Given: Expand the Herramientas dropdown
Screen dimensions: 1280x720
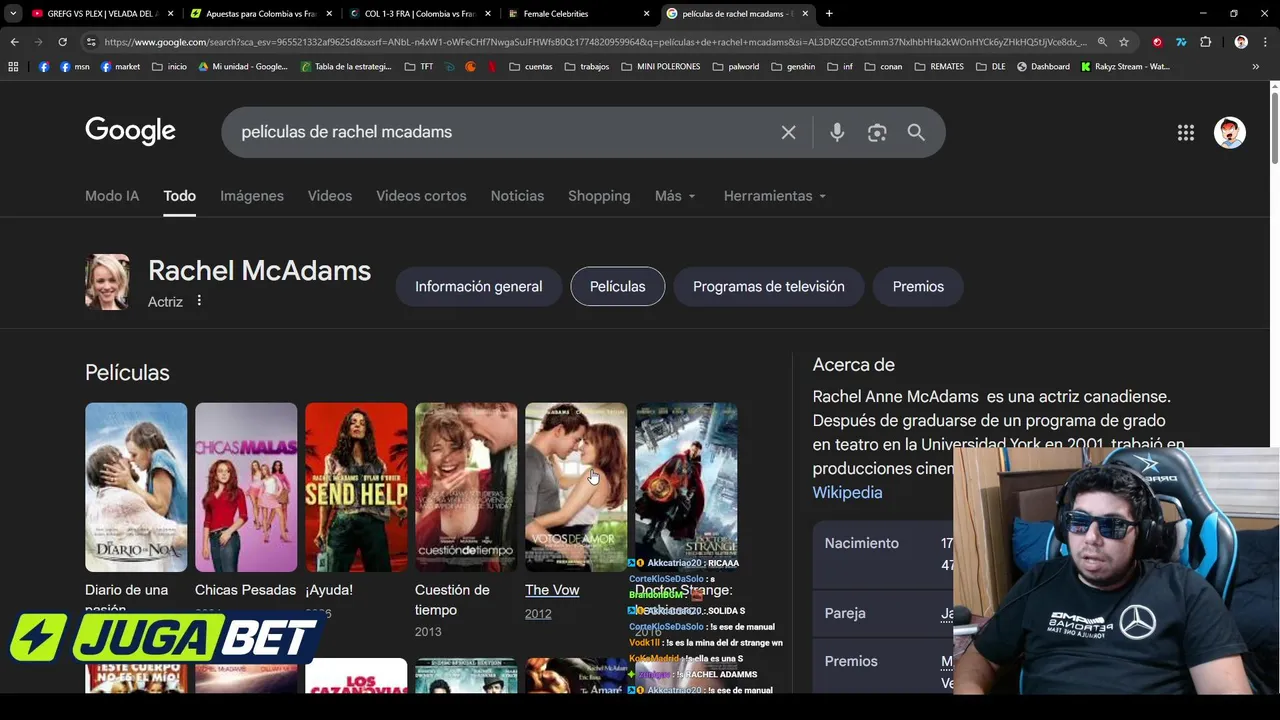Looking at the screenshot, I should click(x=775, y=196).
